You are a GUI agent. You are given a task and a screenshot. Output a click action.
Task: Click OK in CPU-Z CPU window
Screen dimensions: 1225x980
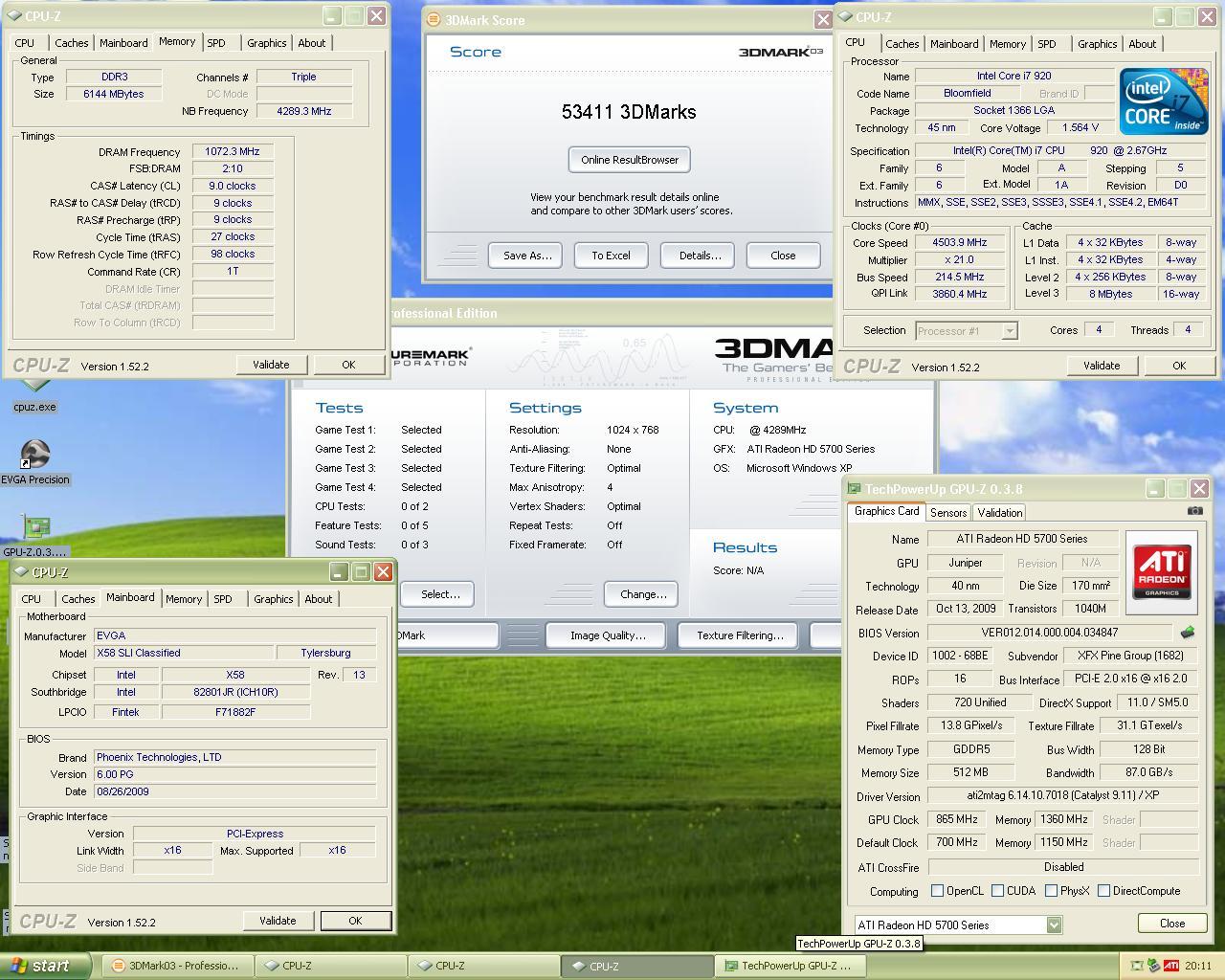click(1179, 366)
